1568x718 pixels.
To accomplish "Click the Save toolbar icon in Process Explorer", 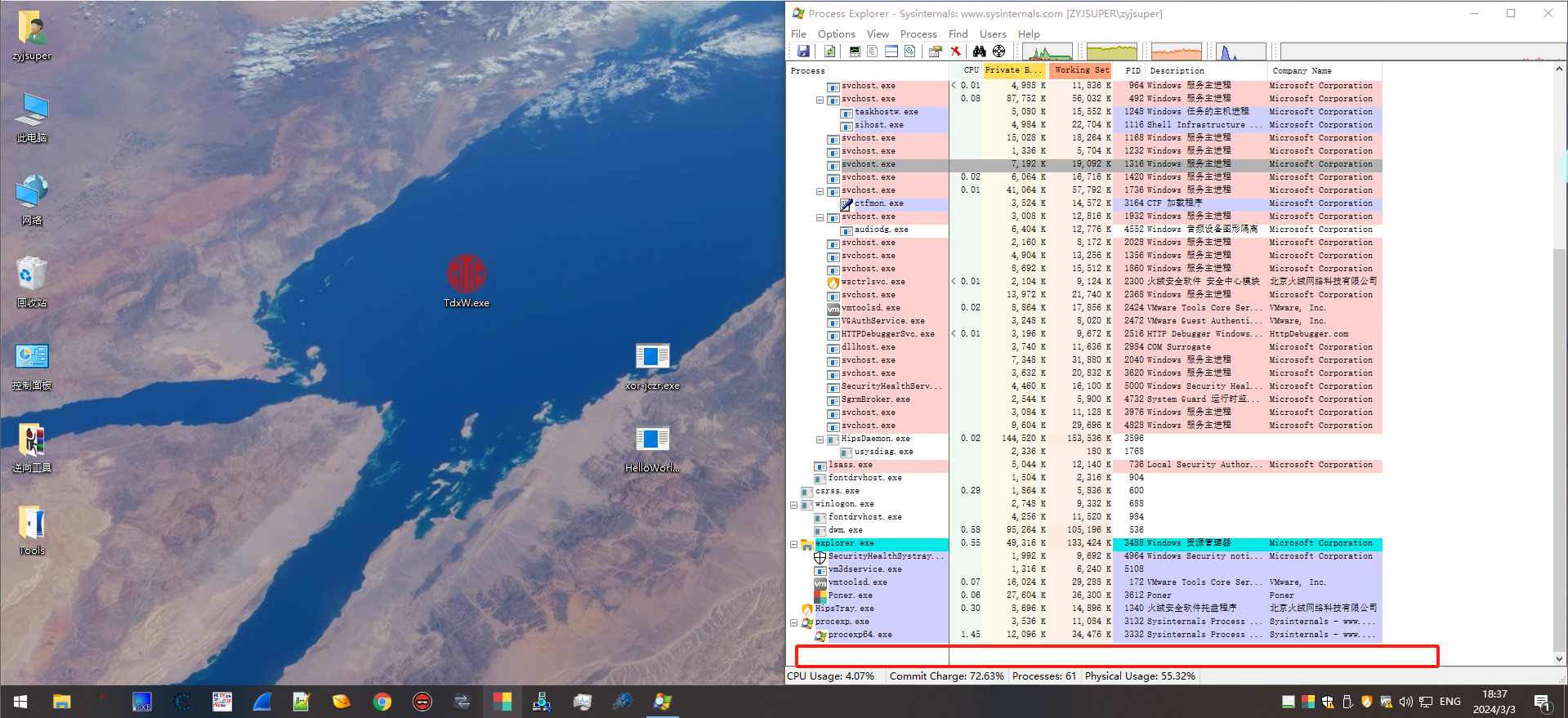I will point(803,51).
